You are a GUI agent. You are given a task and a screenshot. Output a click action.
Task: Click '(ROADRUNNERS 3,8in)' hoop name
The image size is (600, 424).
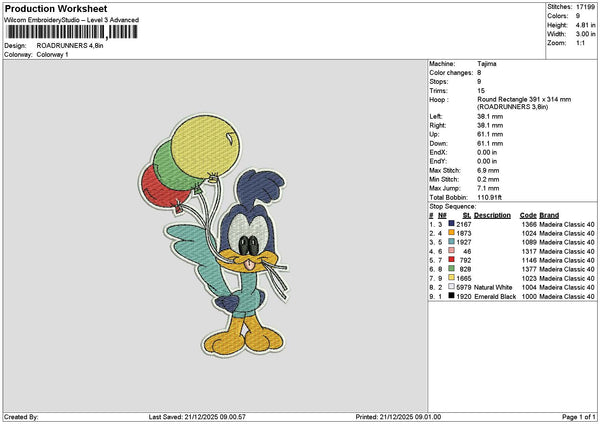click(x=513, y=107)
